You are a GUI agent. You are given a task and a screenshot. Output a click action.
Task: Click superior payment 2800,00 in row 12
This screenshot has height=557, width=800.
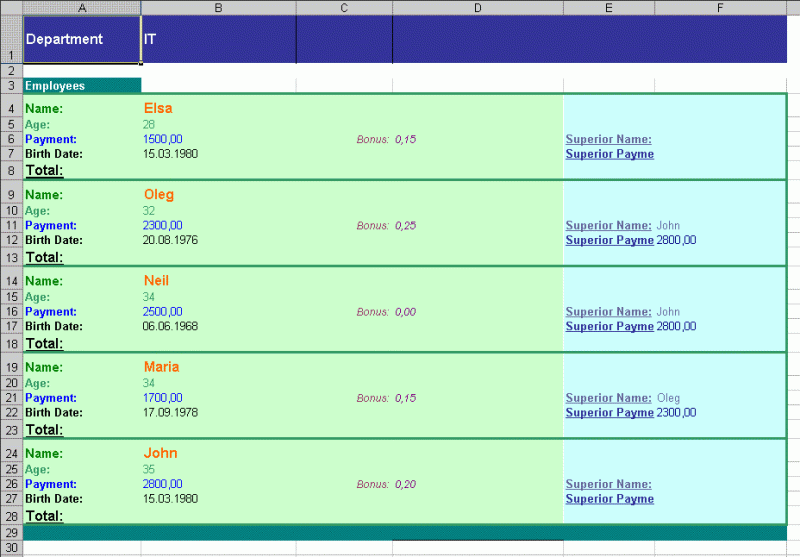(676, 240)
